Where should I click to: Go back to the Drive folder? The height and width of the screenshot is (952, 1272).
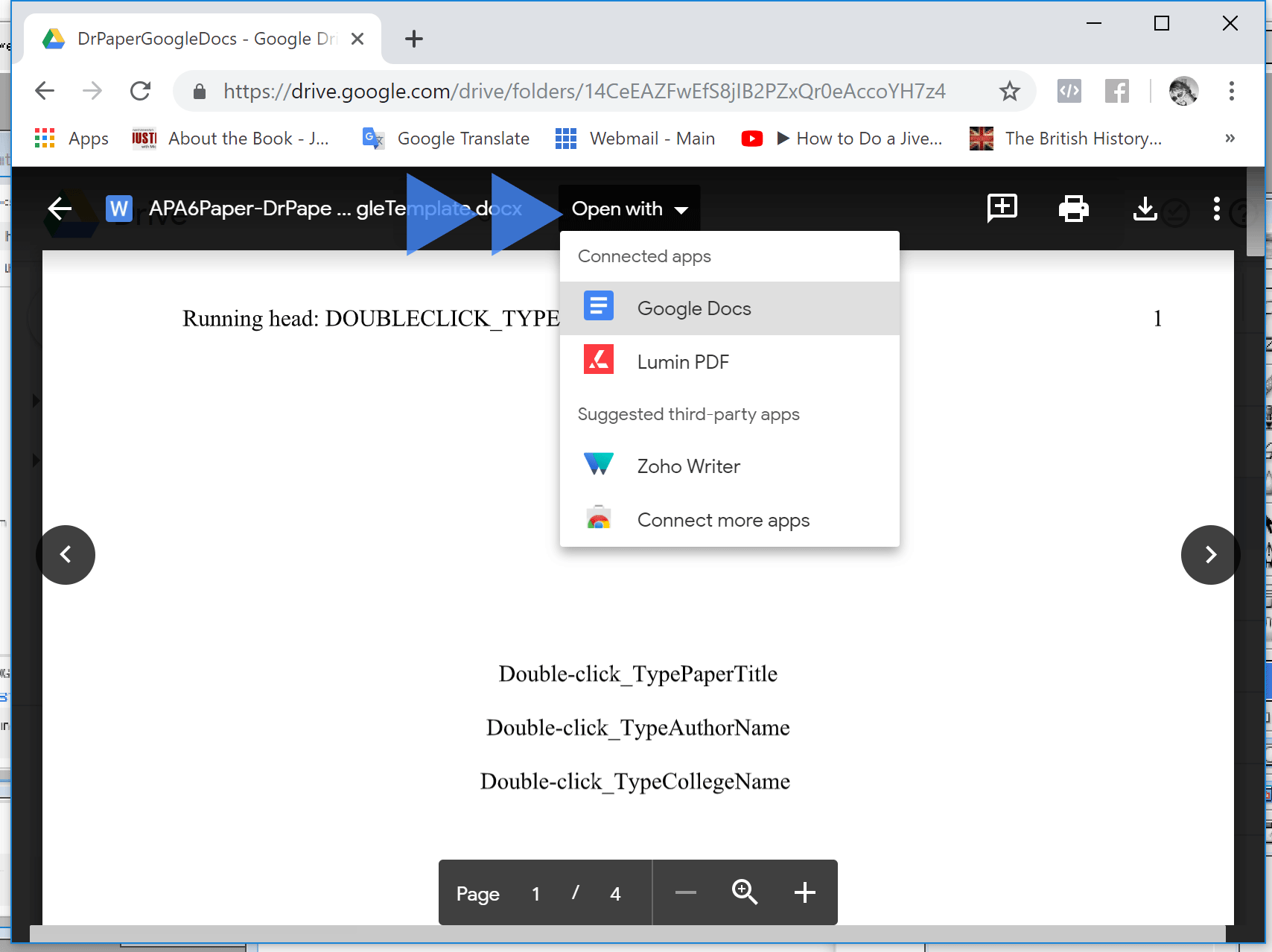(59, 209)
